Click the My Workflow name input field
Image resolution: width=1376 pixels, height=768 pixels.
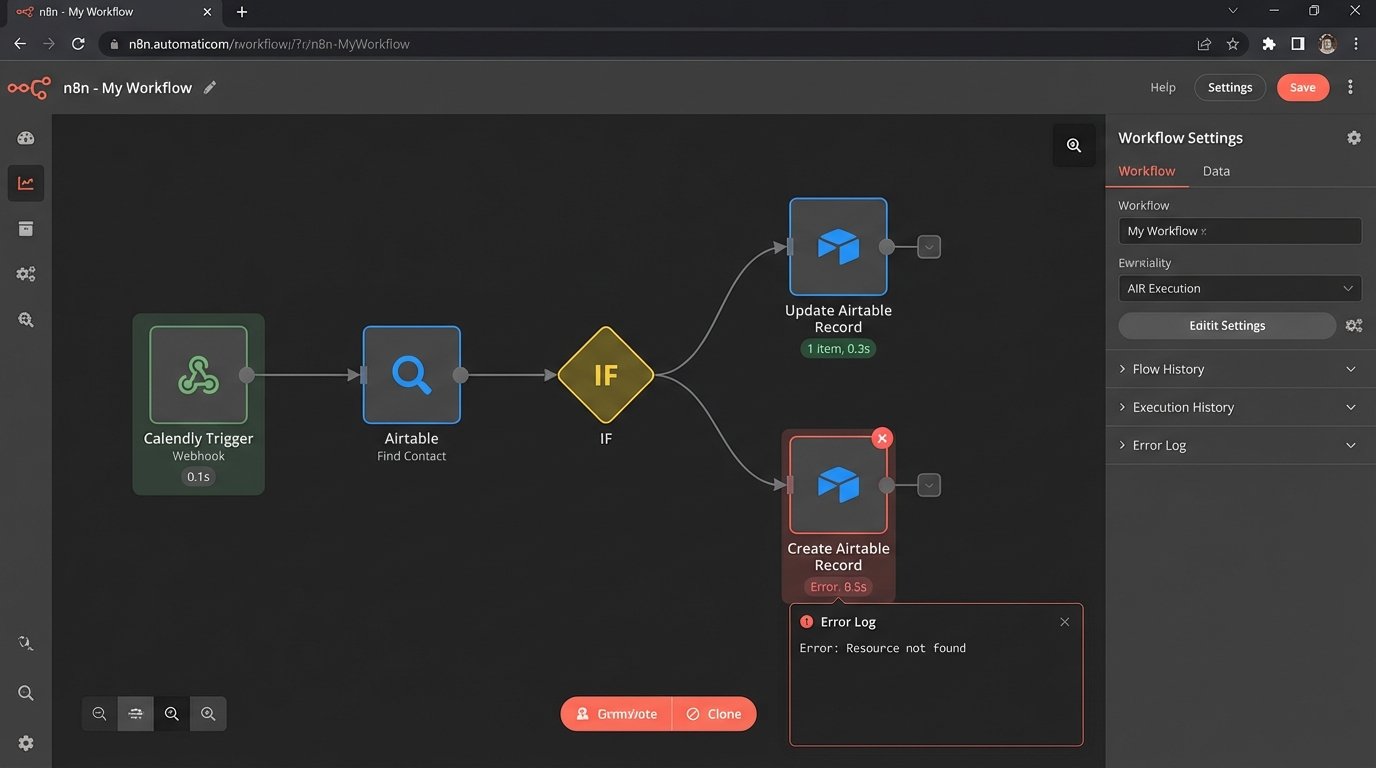point(1239,231)
